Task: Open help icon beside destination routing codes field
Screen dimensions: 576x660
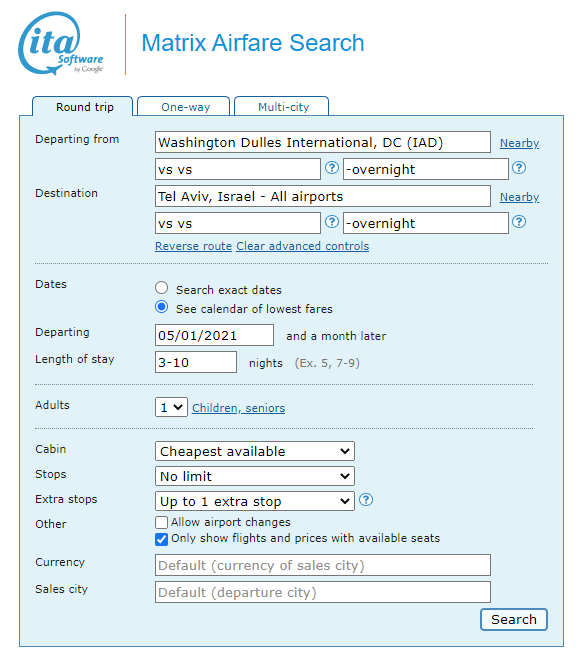Action: pyautogui.click(x=332, y=222)
